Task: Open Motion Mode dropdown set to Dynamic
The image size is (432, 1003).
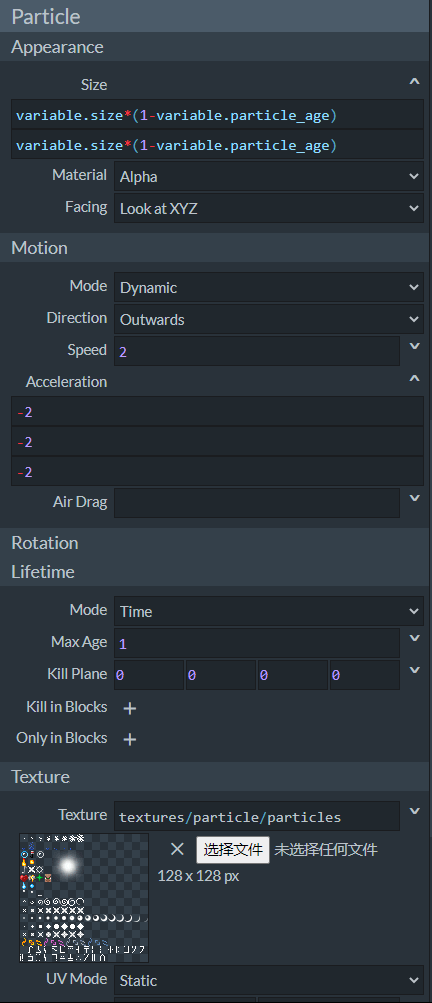Action: (269, 287)
